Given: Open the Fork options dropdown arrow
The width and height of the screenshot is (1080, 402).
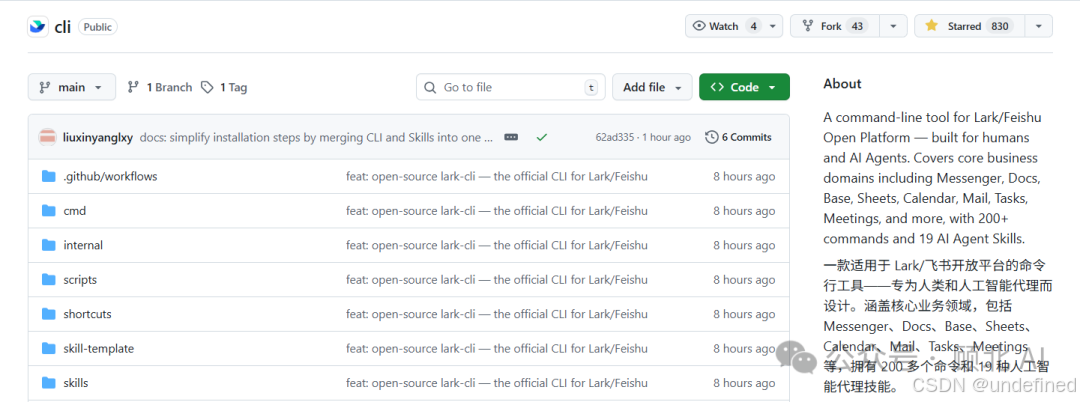Looking at the screenshot, I should pos(893,26).
